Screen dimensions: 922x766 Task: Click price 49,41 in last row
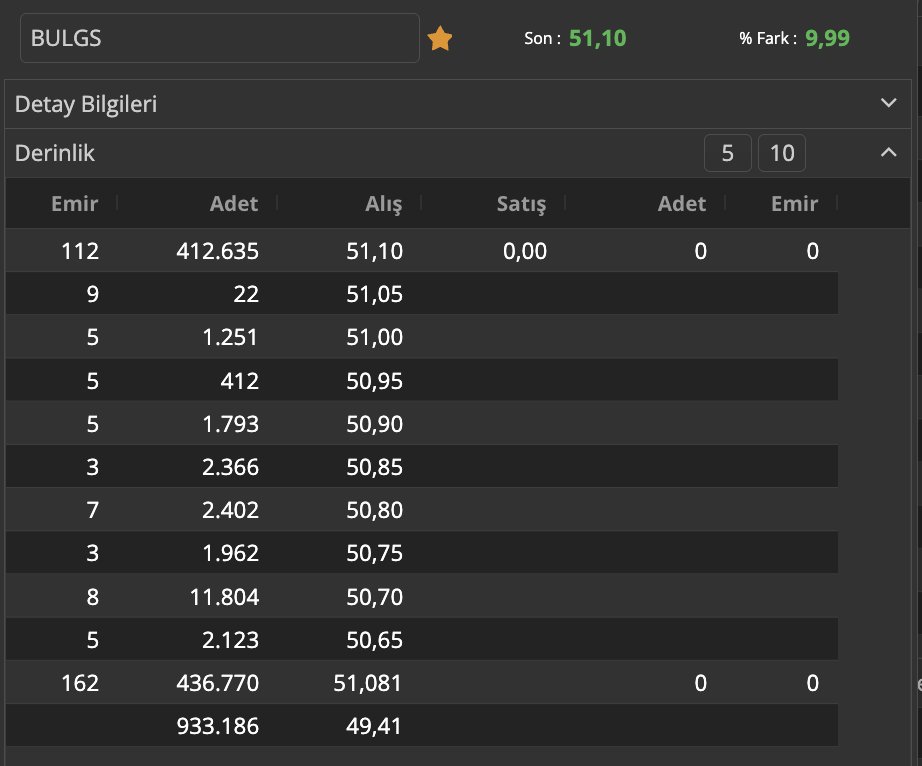click(x=373, y=726)
